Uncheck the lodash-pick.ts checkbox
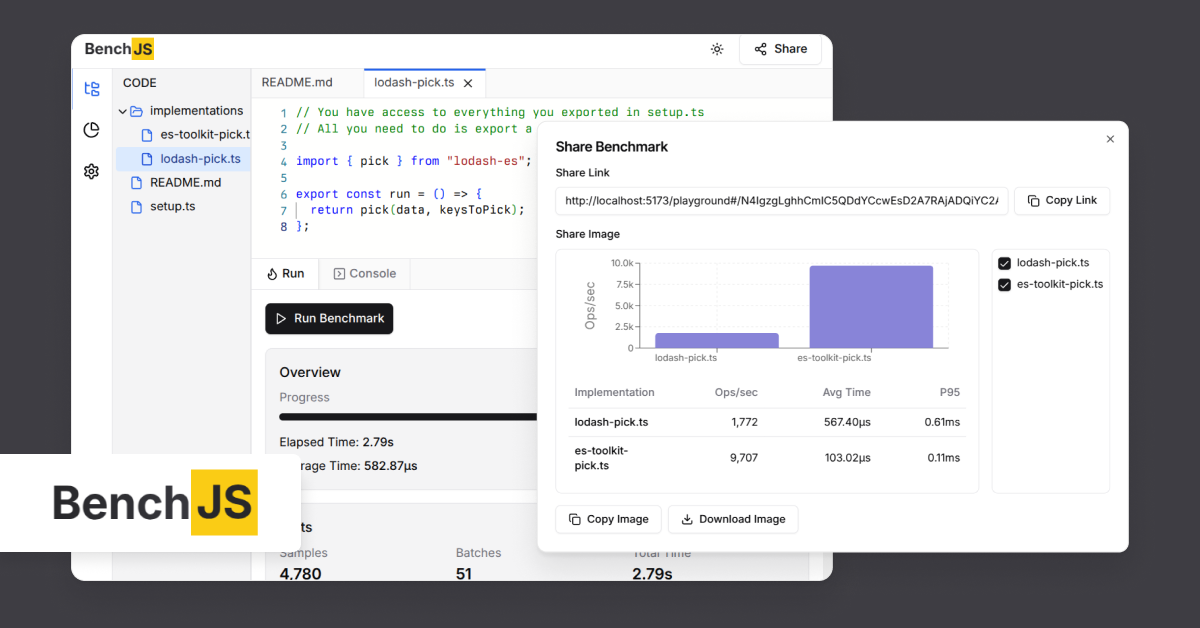This screenshot has height=628, width=1200. point(1005,263)
